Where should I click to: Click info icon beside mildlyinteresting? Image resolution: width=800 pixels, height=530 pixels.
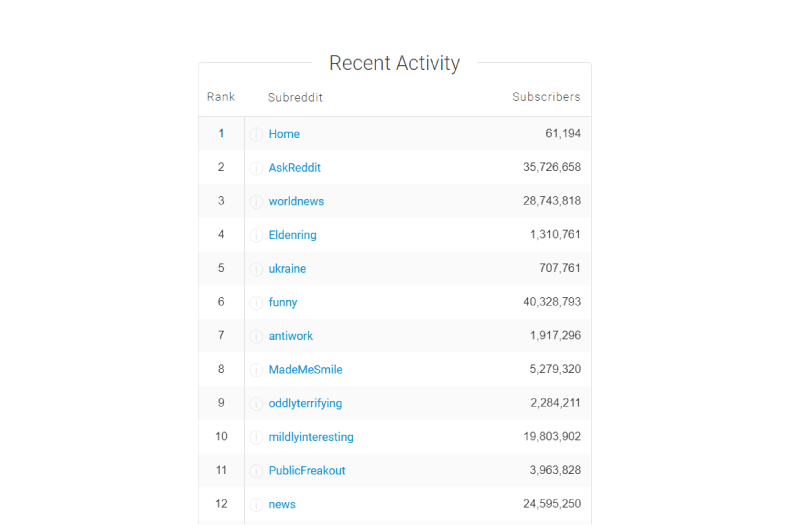(x=256, y=437)
